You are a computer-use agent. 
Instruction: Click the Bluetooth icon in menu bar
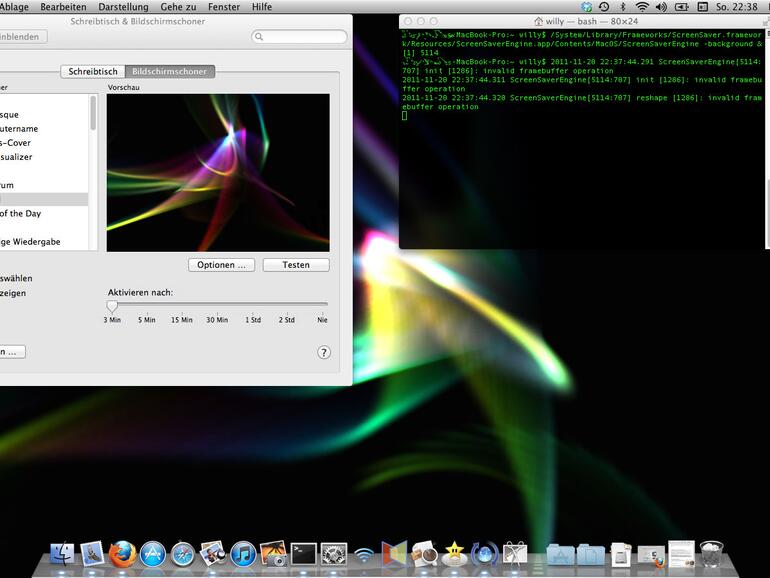coord(622,7)
